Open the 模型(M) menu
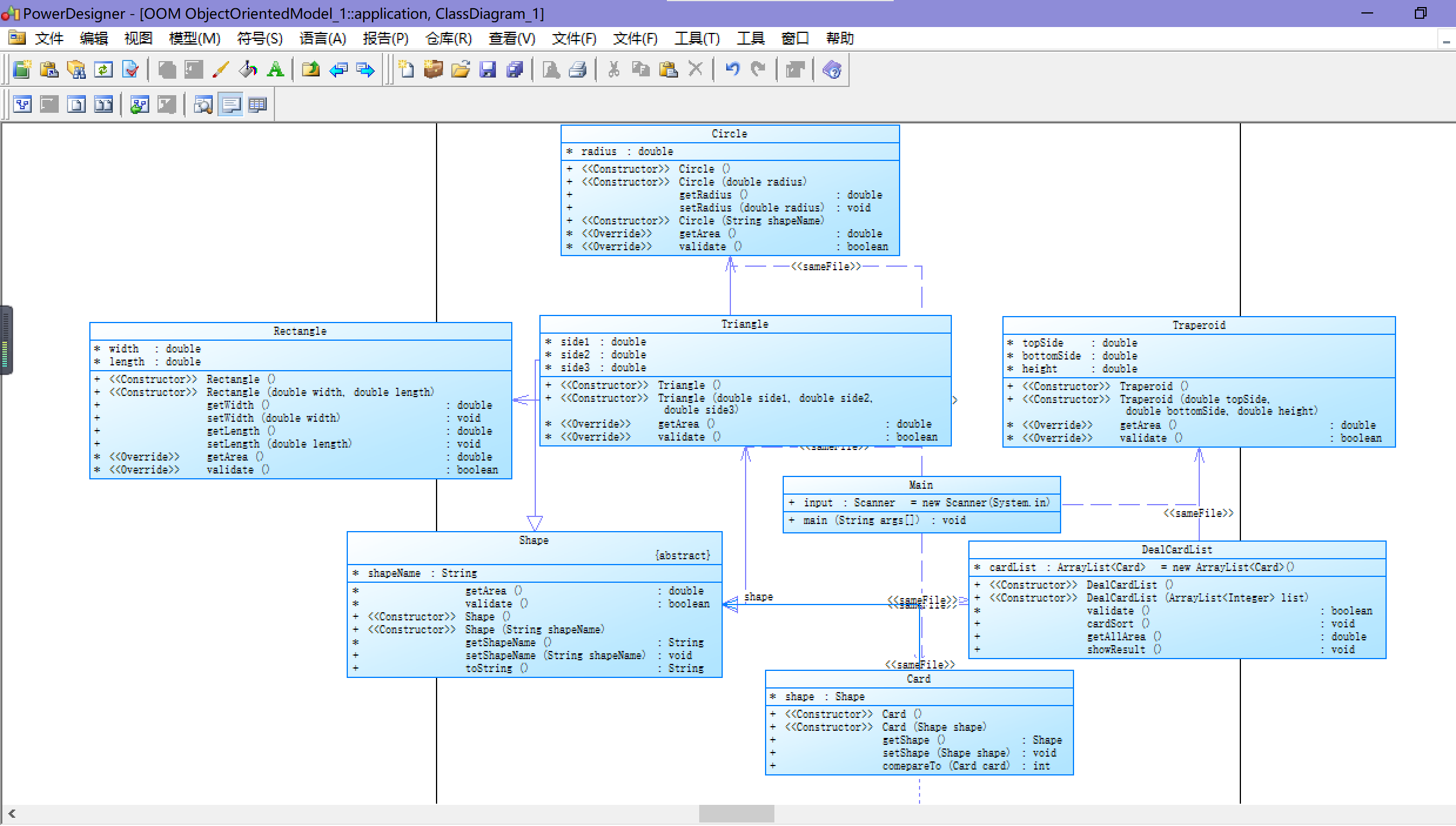 [194, 39]
